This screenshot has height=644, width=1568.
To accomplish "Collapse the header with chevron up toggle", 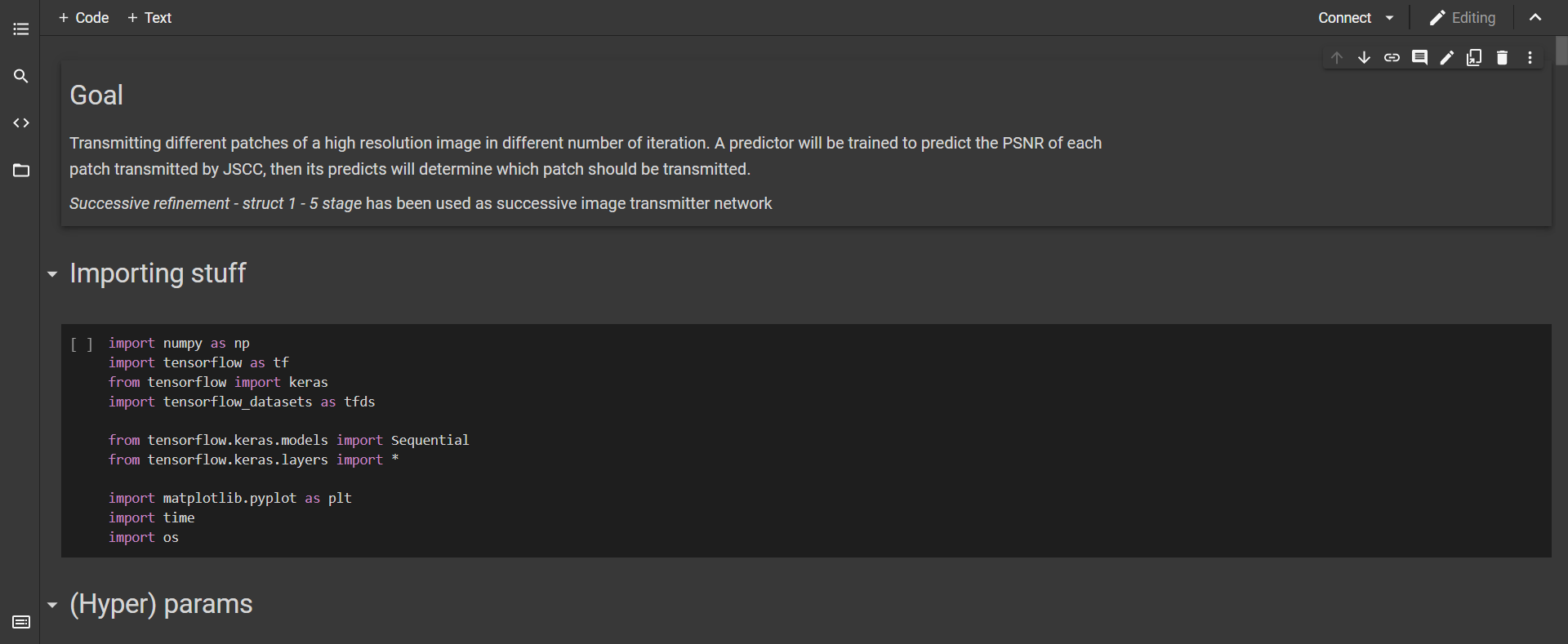I will pyautogui.click(x=1535, y=18).
